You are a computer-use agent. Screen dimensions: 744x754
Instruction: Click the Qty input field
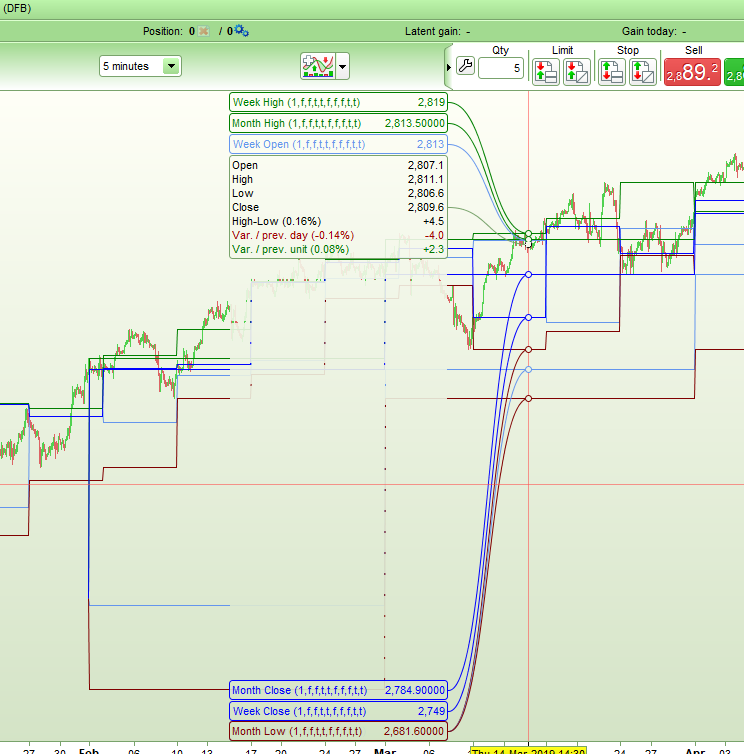coord(501,68)
